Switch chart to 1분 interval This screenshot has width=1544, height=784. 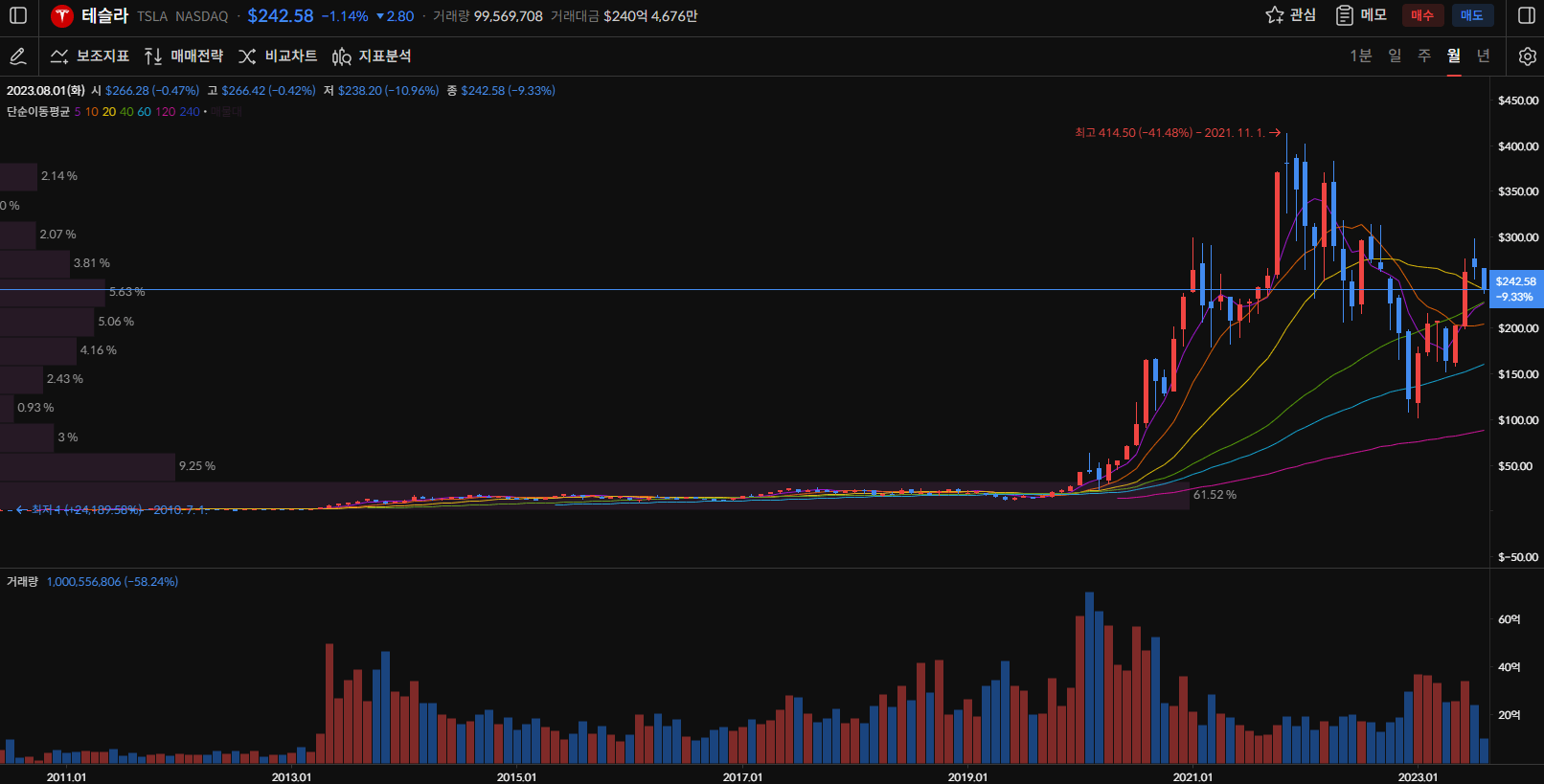point(1360,56)
